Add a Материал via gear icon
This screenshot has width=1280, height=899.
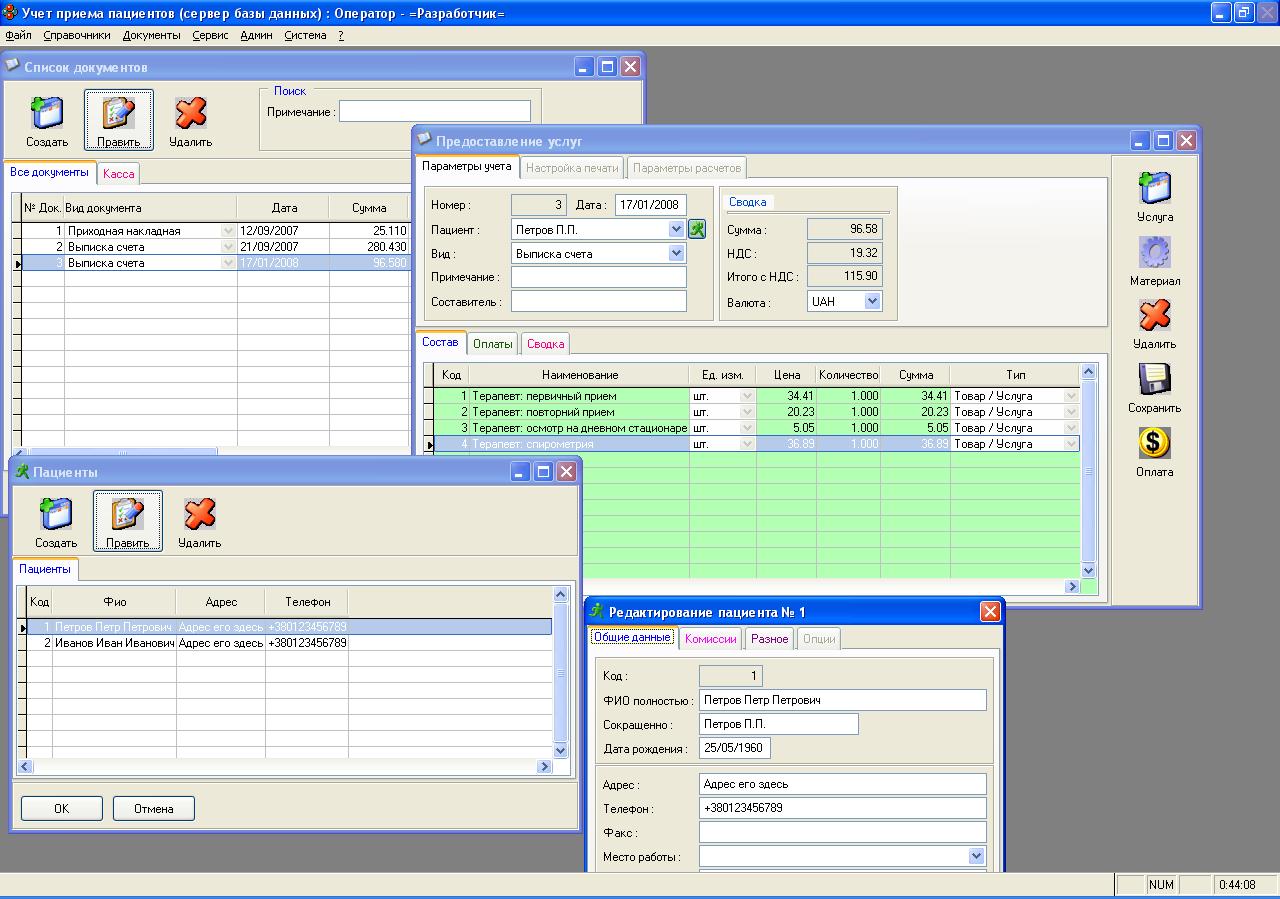(1155, 252)
